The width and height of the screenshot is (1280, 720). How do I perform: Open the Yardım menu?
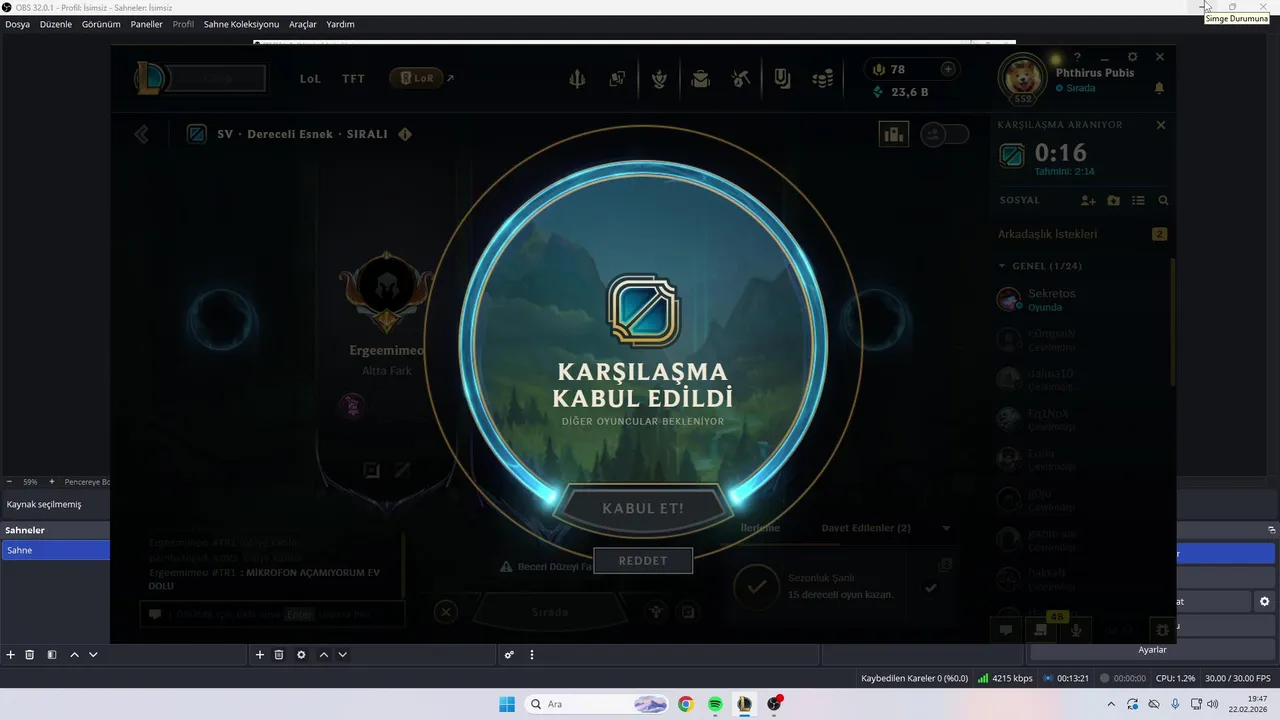340,24
